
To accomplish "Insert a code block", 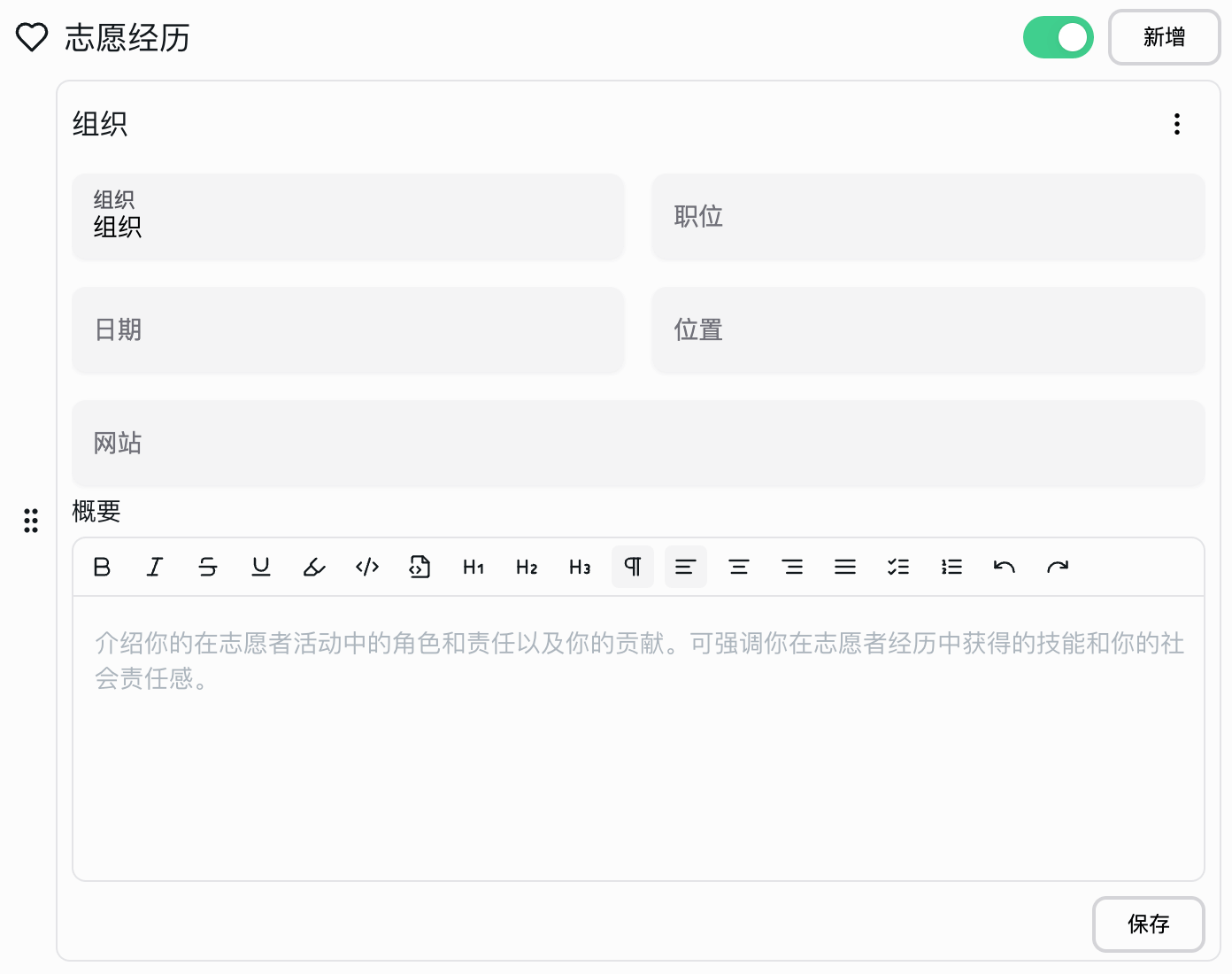I will (420, 567).
